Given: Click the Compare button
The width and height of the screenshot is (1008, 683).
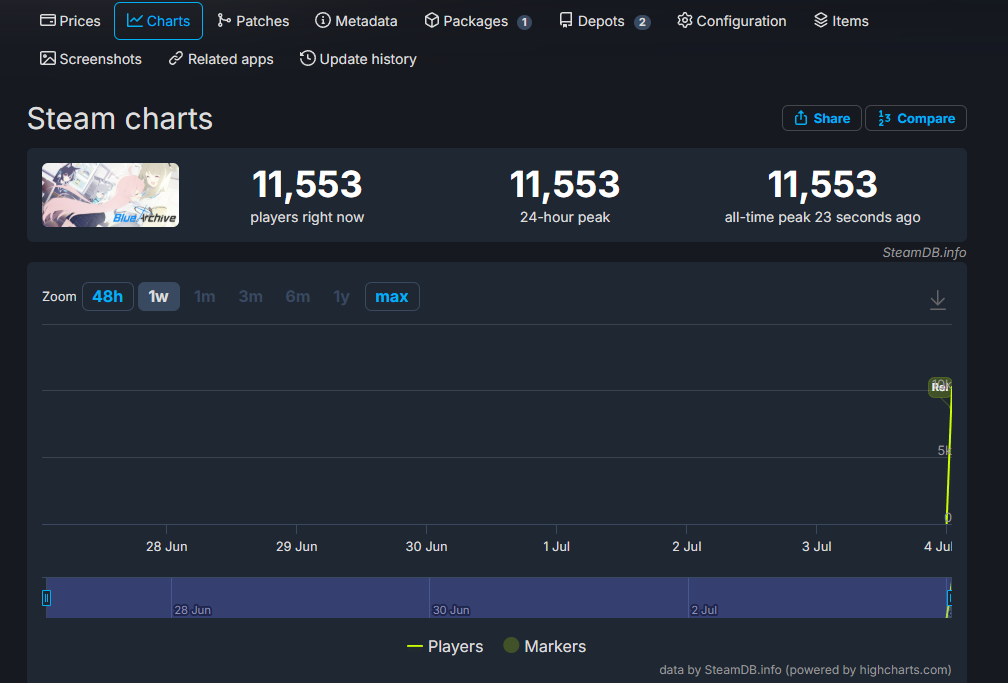Looking at the screenshot, I should point(916,118).
